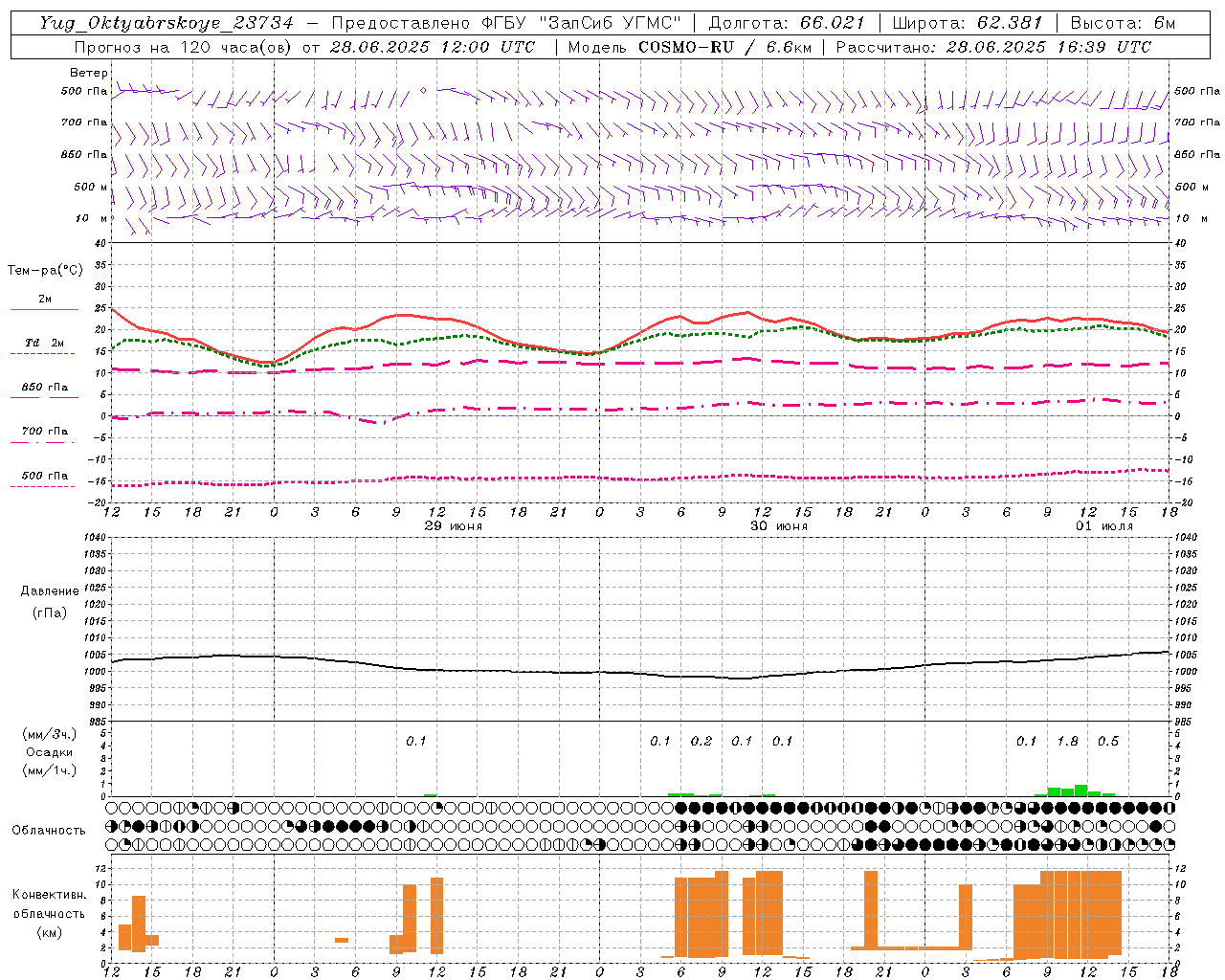Click the Высота: 6м value
The image size is (1225, 980).
click(1123, 23)
